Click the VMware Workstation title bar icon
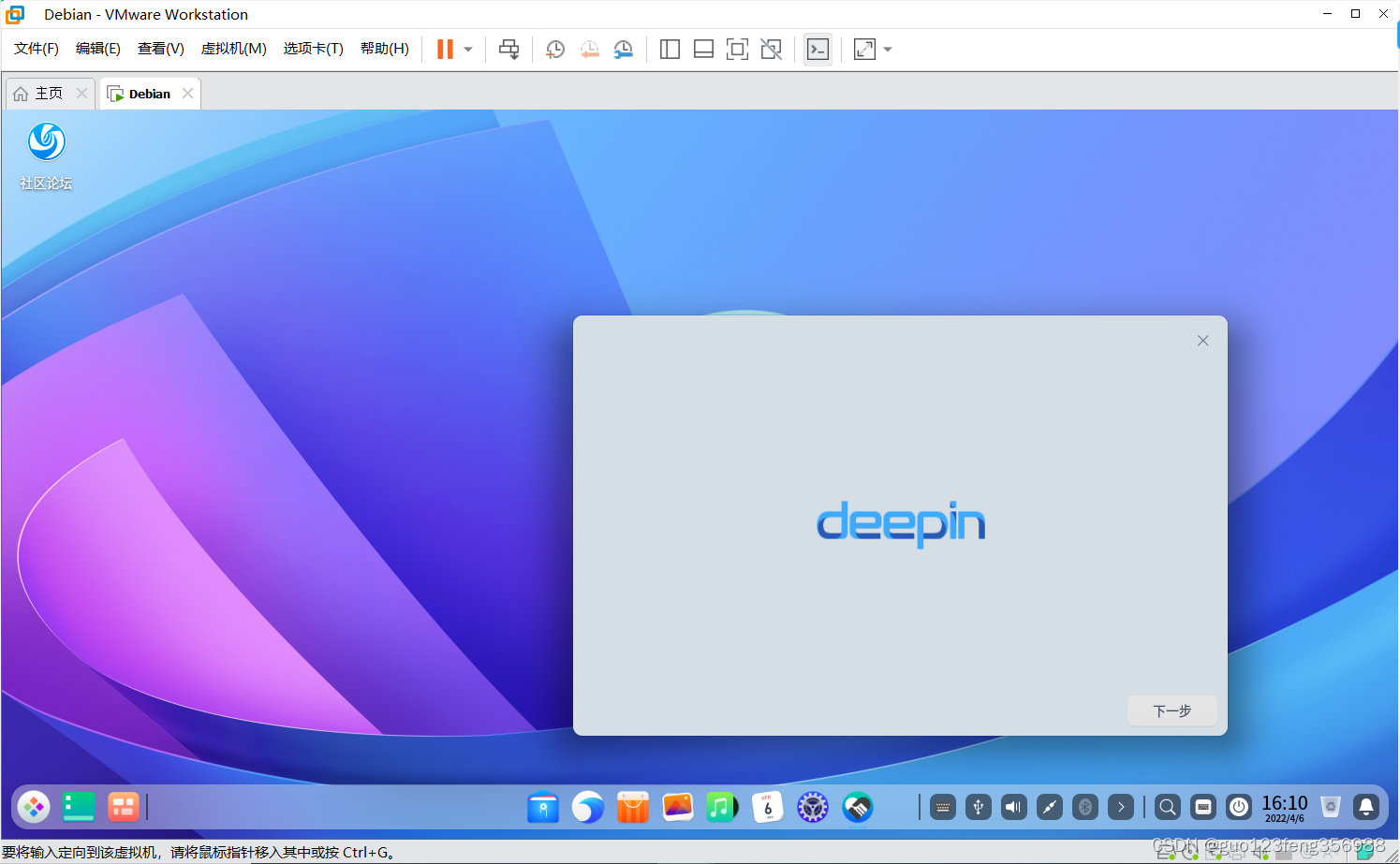The height and width of the screenshot is (864, 1400). pos(16,14)
